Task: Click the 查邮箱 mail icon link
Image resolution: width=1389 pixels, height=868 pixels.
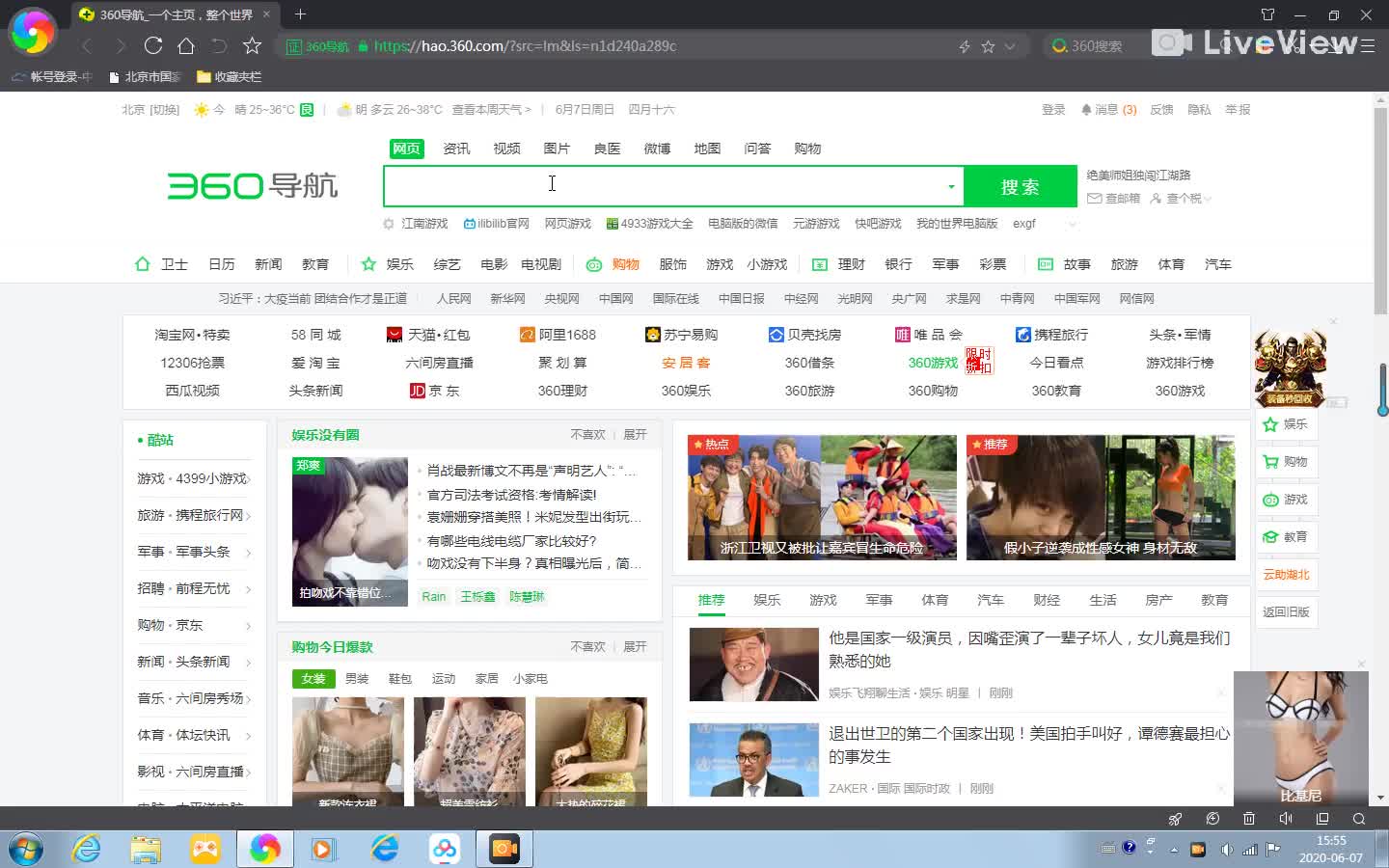Action: [1114, 198]
